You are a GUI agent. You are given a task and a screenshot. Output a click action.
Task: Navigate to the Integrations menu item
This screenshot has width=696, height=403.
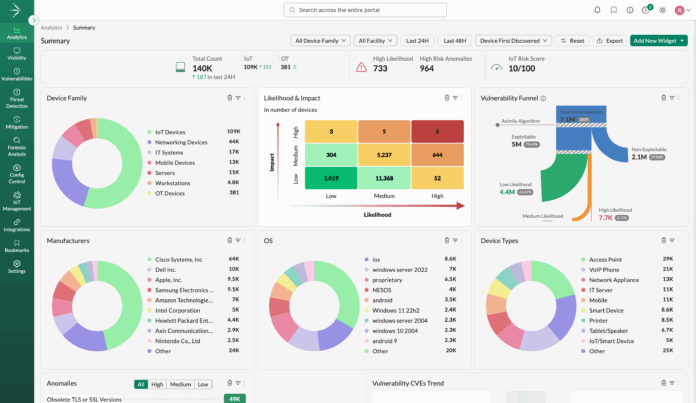click(x=16, y=226)
